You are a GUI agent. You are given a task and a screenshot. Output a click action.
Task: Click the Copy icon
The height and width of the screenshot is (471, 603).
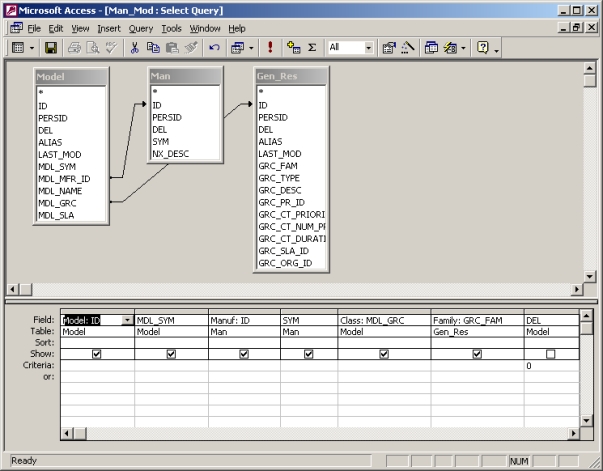pos(153,48)
